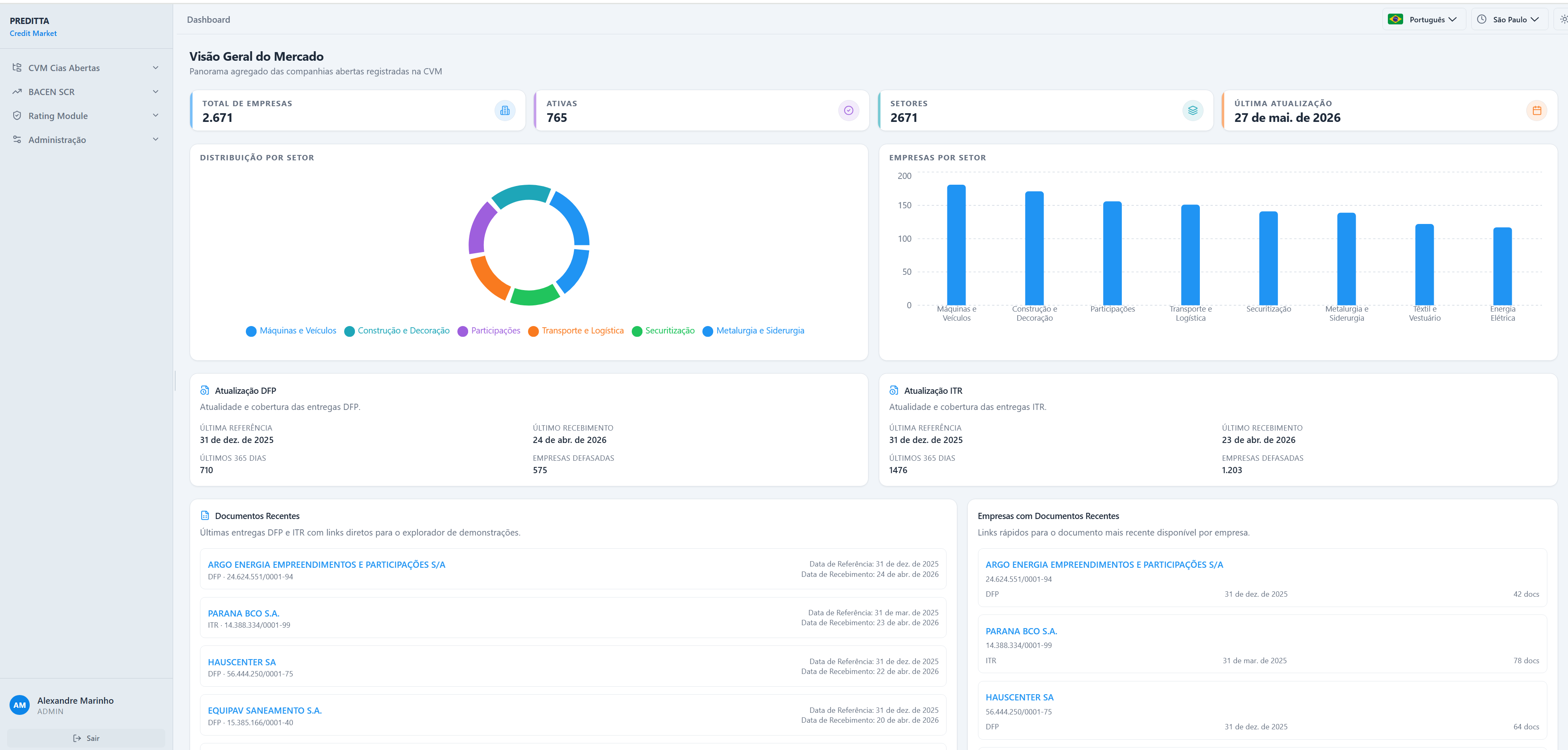1568x750 pixels.
Task: Click the building icon in Total de Empresas card
Action: coord(504,111)
